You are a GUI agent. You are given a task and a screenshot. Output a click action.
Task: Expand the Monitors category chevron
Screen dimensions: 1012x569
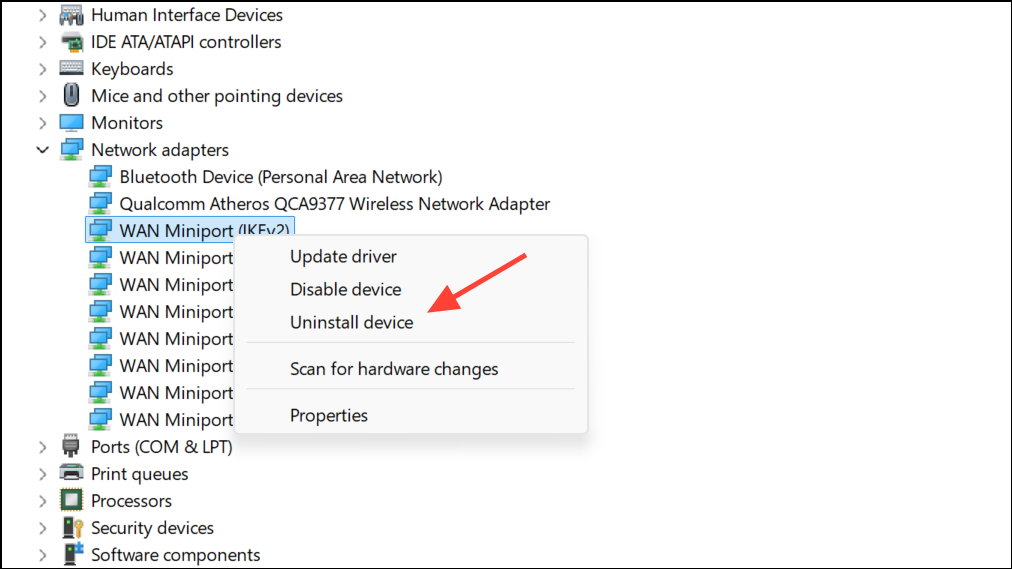point(43,123)
